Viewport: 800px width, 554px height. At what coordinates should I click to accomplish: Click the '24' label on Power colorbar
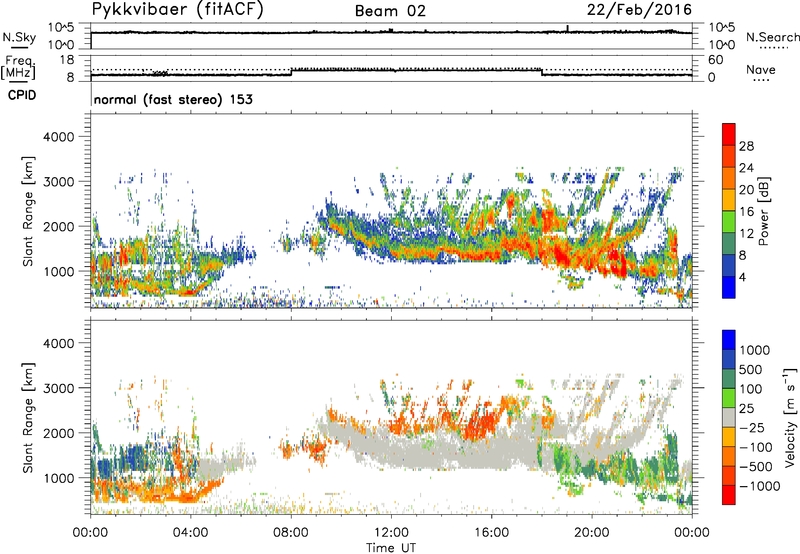(x=746, y=168)
